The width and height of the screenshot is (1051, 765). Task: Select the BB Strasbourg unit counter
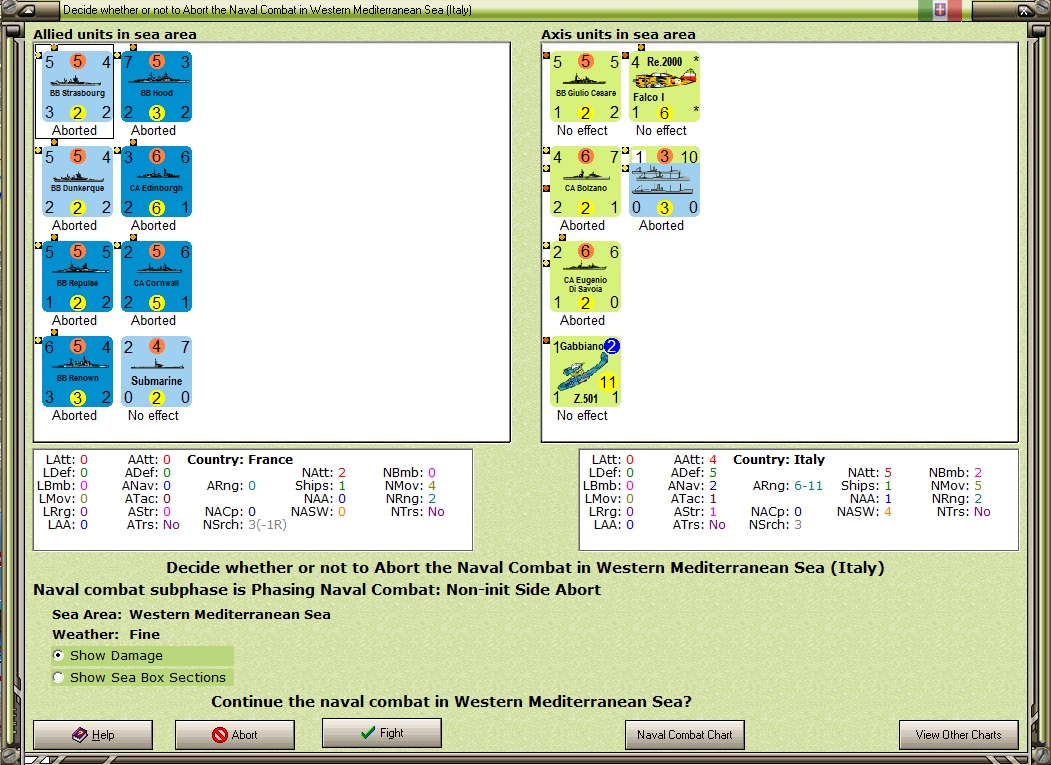[x=78, y=86]
